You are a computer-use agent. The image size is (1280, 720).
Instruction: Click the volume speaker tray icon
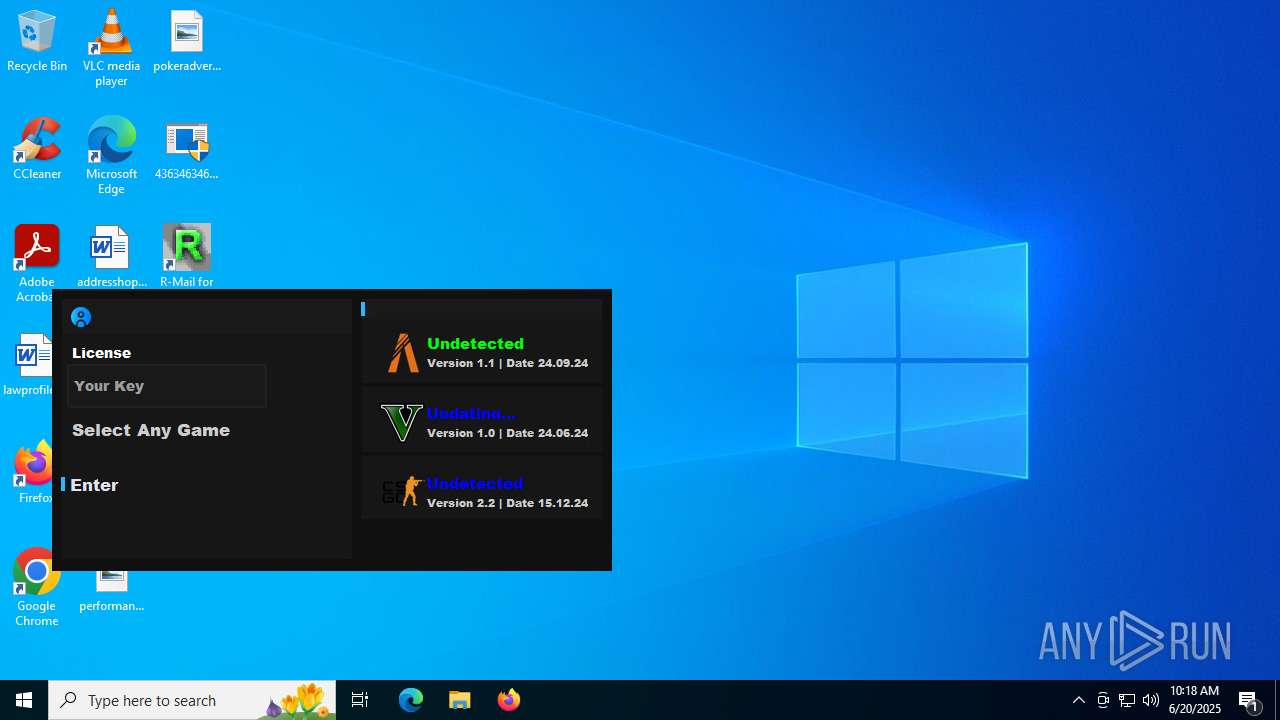click(1151, 700)
